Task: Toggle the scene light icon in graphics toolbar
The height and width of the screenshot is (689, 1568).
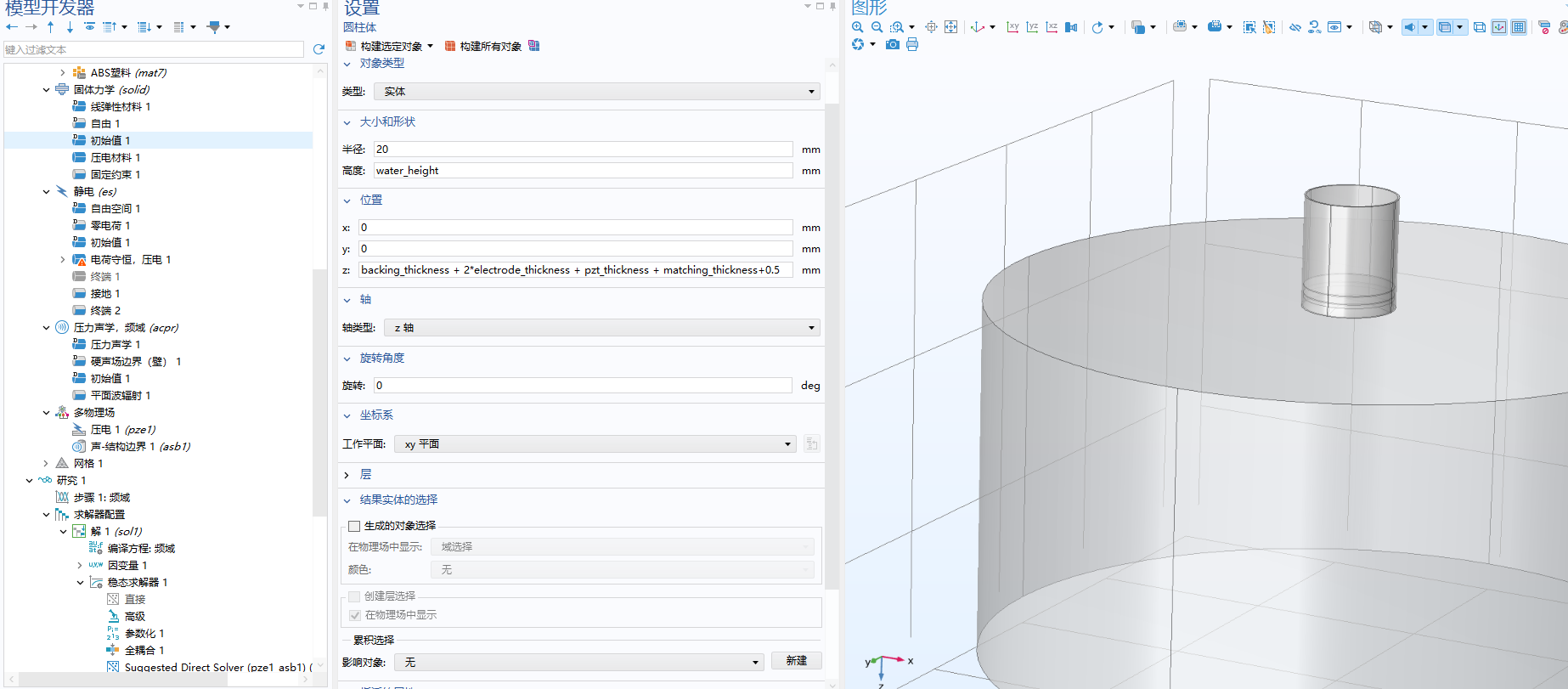Action: 1410,27
